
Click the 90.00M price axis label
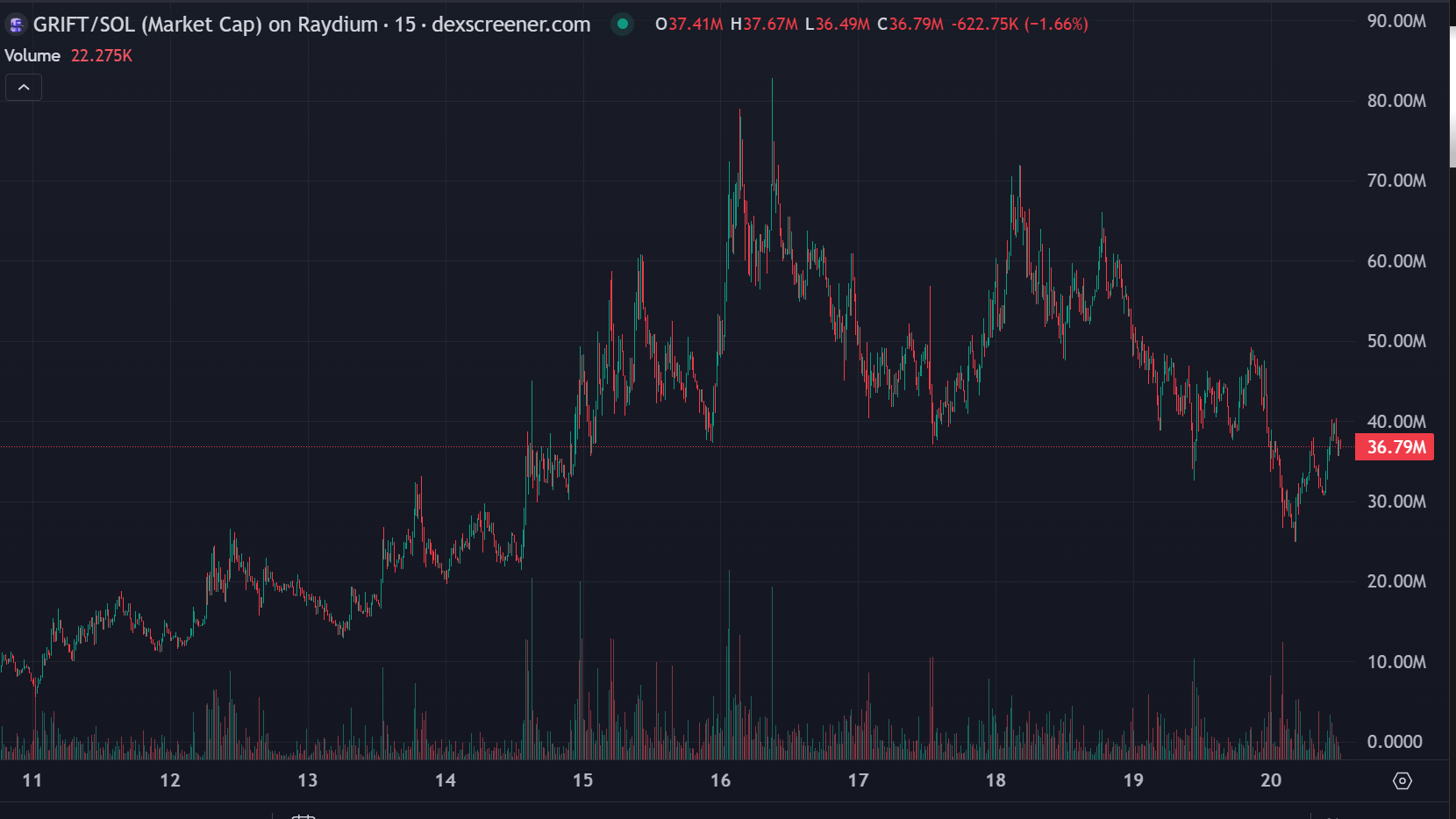(1396, 21)
